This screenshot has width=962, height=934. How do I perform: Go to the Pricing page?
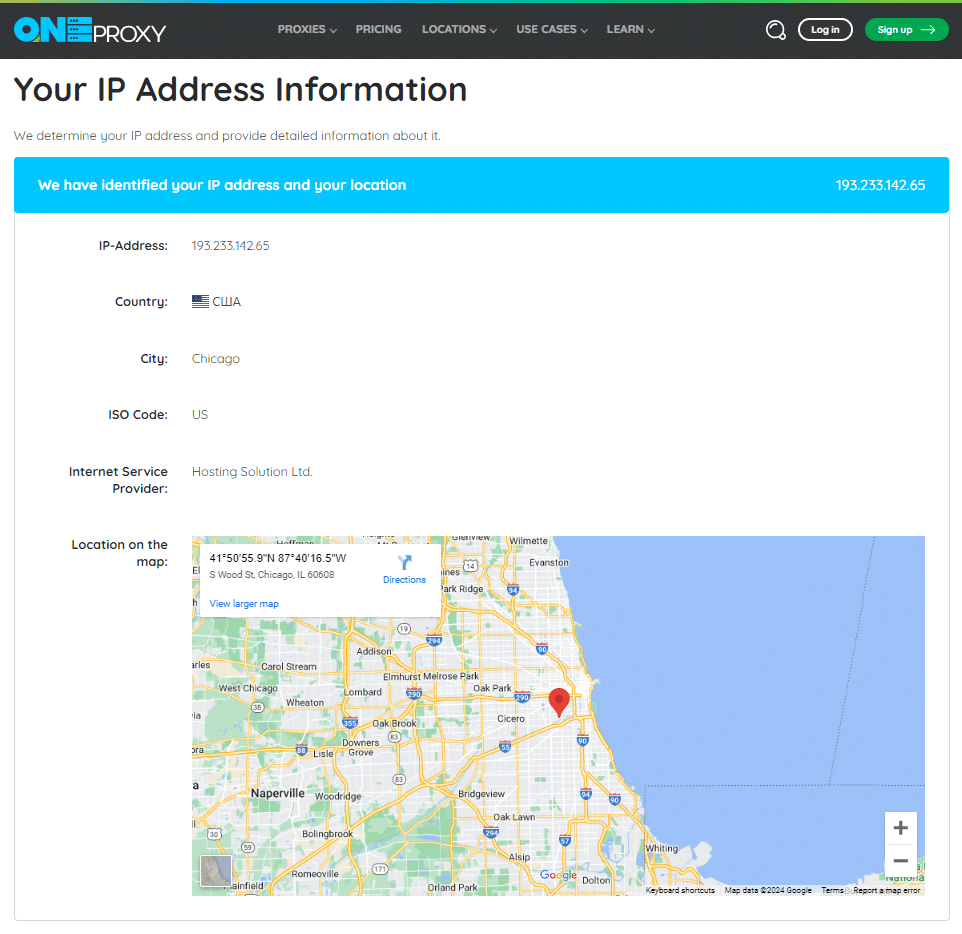click(x=378, y=29)
